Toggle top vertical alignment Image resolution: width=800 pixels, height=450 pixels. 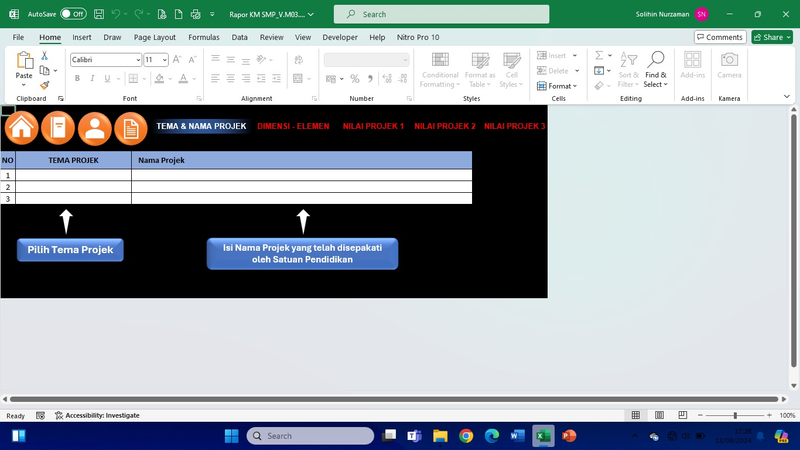(215, 60)
